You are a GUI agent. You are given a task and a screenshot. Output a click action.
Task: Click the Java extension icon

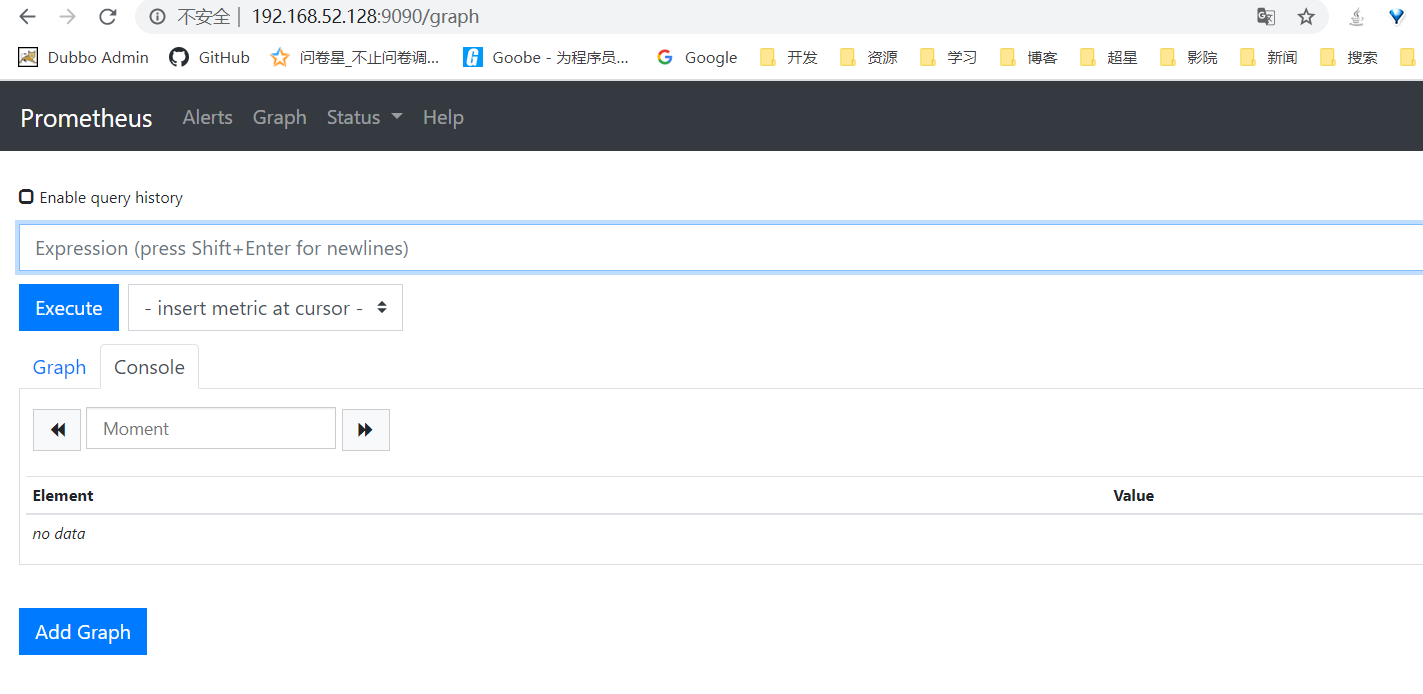pos(1357,17)
